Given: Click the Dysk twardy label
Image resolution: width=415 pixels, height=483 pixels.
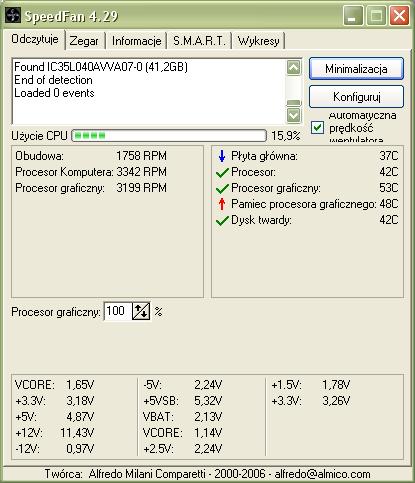Looking at the screenshot, I should pos(261,220).
